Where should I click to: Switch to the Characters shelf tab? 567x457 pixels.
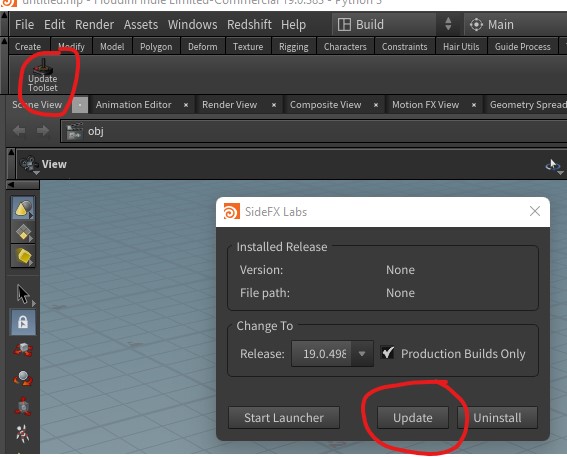click(x=345, y=47)
